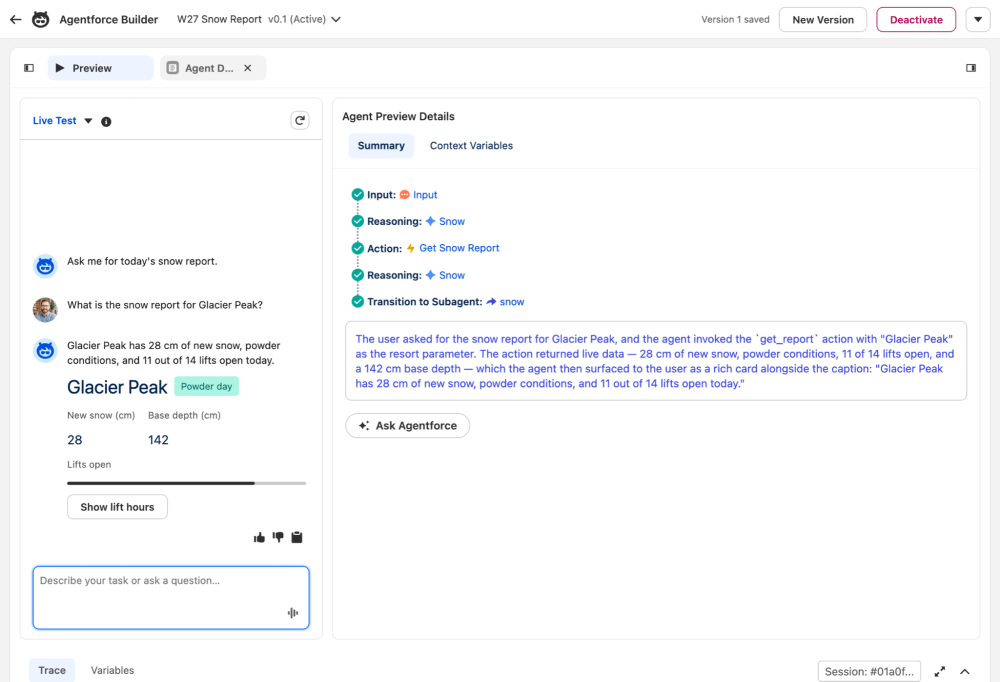Click the Ask Agentforce button
This screenshot has height=682, width=1000.
tap(408, 426)
